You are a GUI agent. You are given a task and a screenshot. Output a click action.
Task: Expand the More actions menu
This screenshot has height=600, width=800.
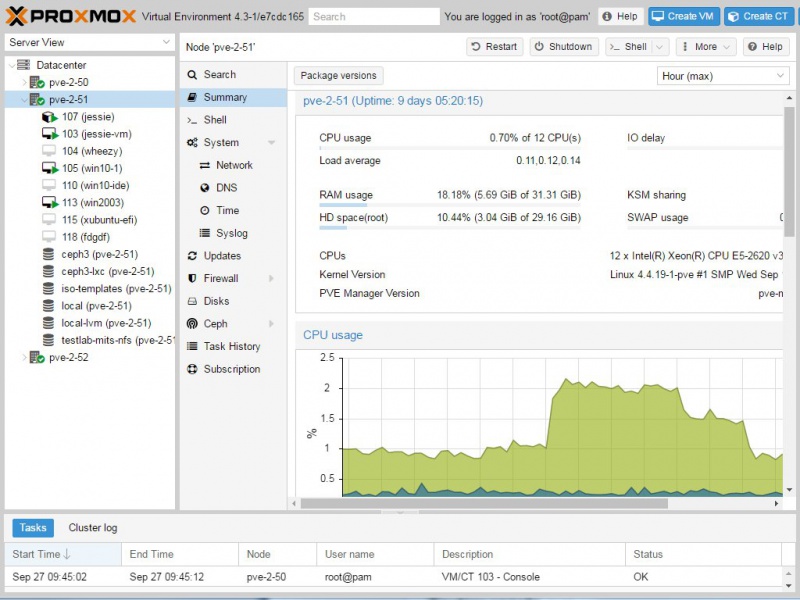[706, 47]
